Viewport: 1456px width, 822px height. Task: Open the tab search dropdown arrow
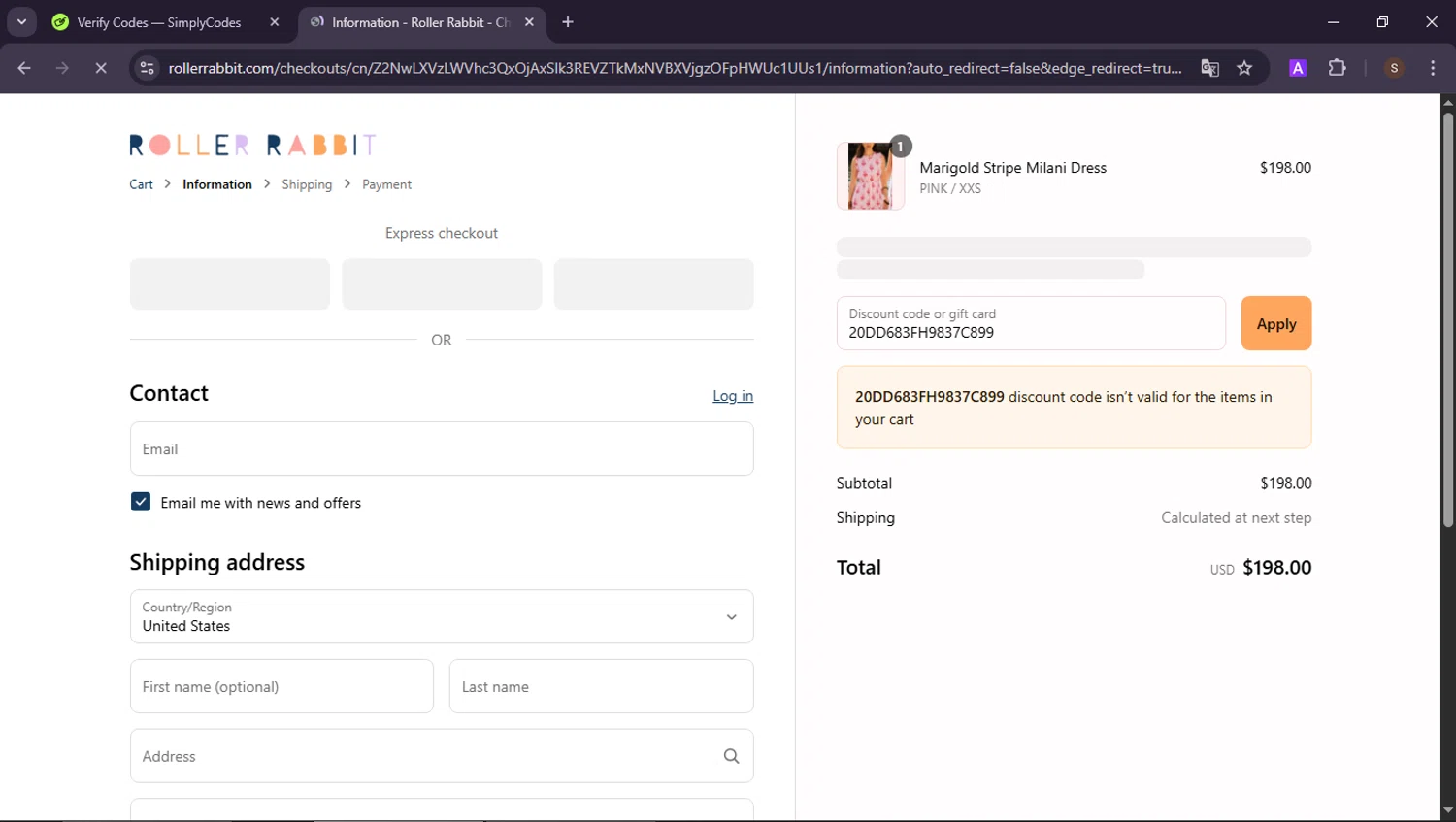click(x=21, y=21)
